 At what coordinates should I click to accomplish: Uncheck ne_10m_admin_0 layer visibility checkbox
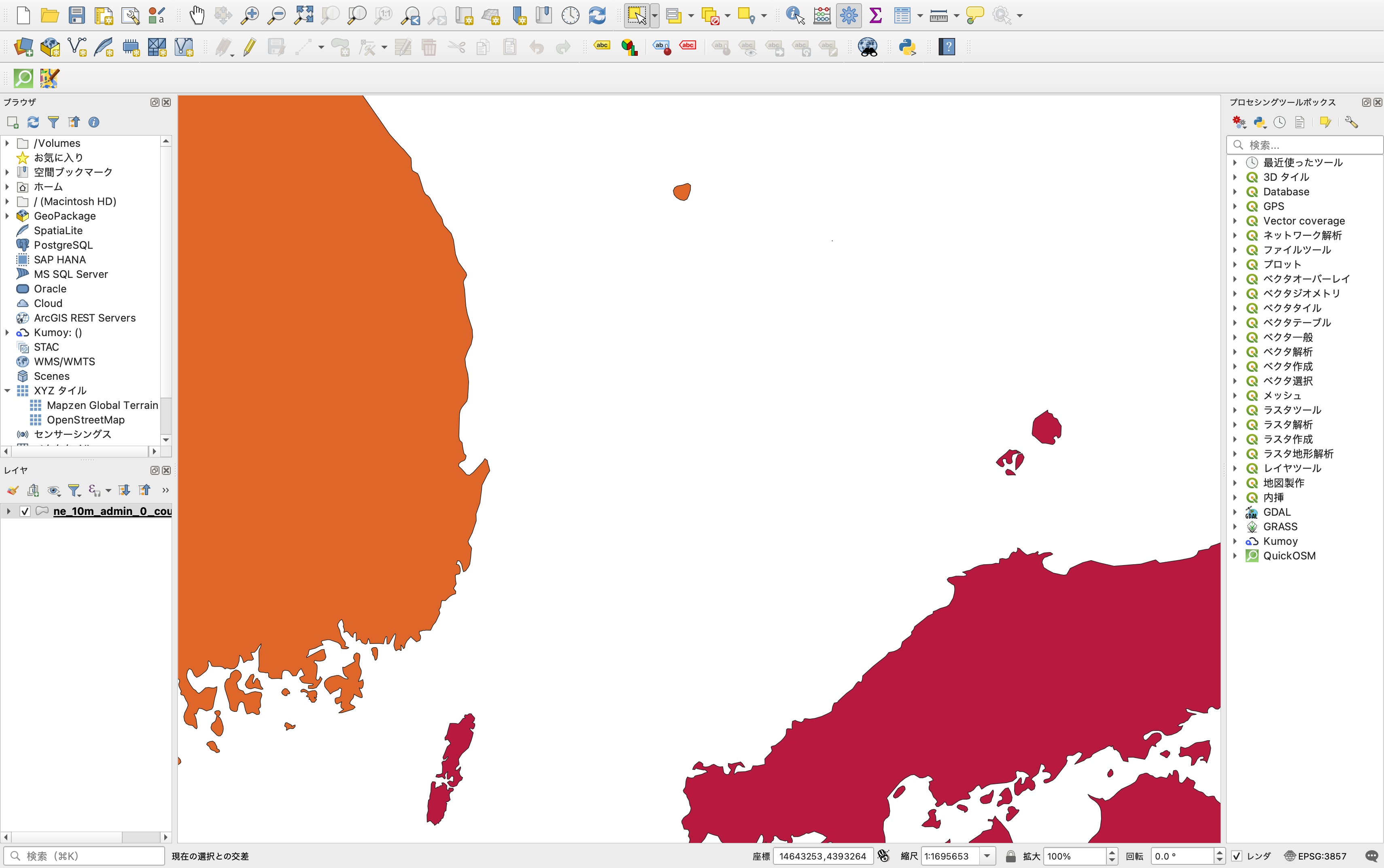[25, 511]
